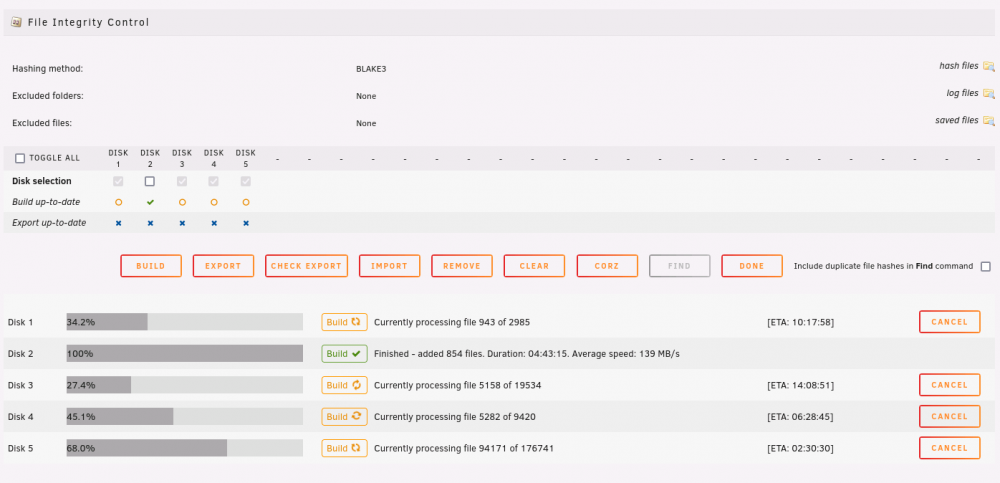Viewport: 1000px width, 483px height.
Task: Click the orange circle under Disk 4
Action: (214, 202)
